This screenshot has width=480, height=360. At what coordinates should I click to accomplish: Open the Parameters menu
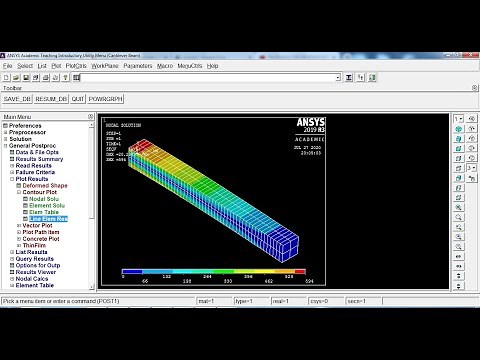click(138, 66)
